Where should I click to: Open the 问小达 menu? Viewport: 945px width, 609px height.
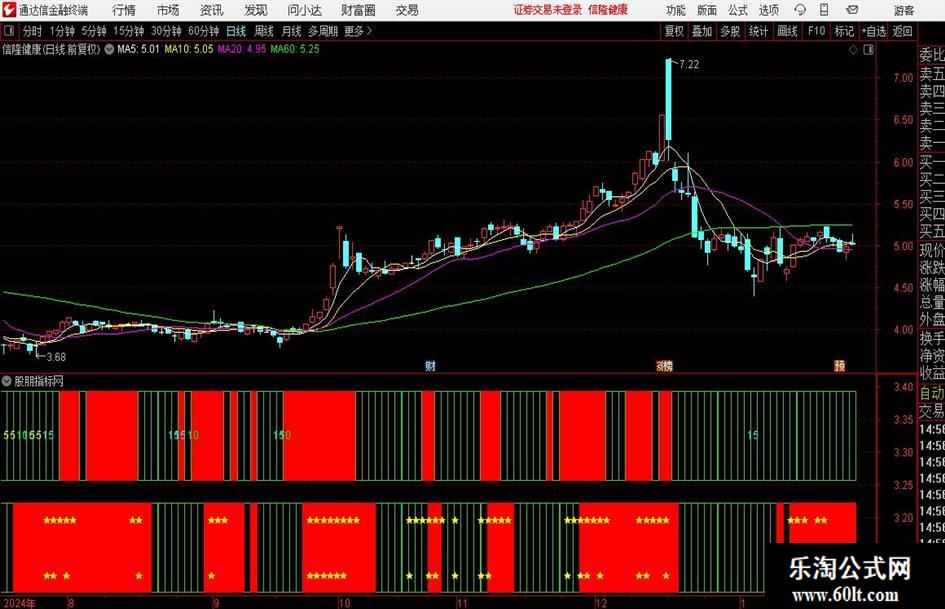(304, 10)
